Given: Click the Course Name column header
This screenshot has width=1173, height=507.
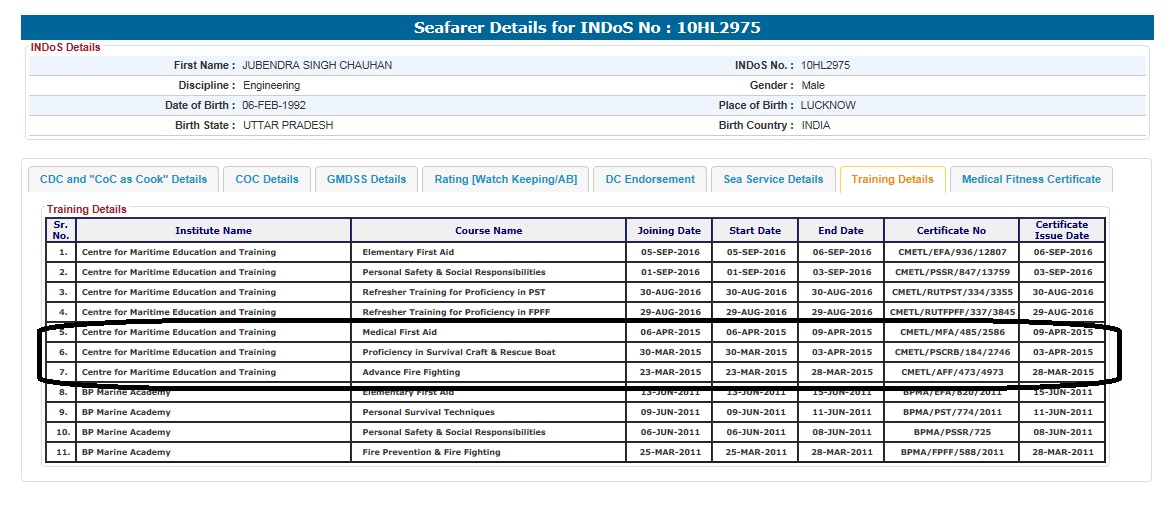Looking at the screenshot, I should coord(488,231).
